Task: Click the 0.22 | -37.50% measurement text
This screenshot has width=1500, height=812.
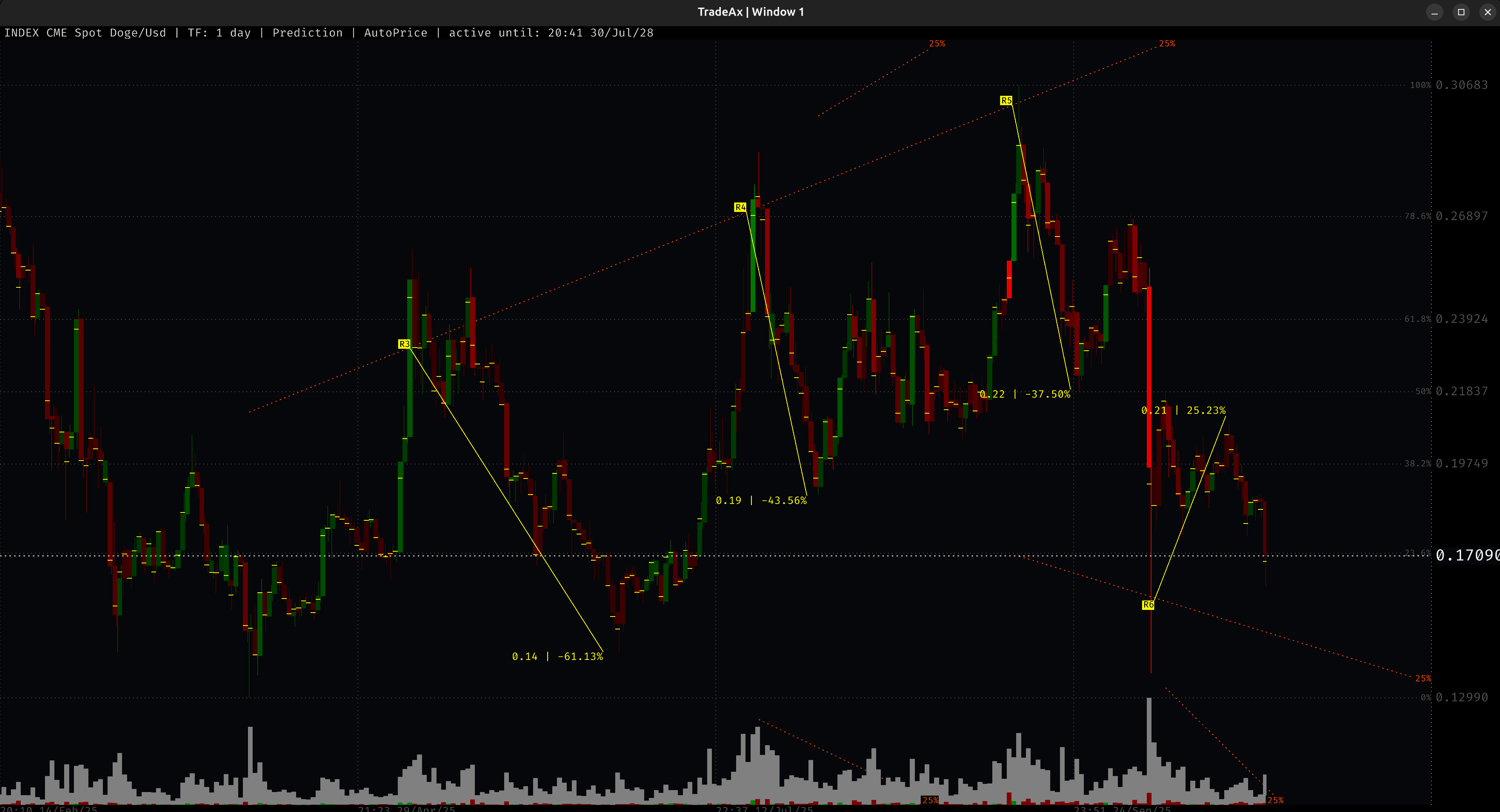Action: 1025,393
